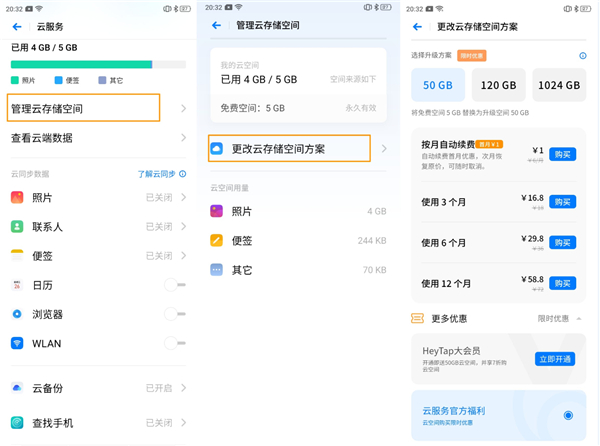Buy the 按月自动续费 ¥1 plan
The height and width of the screenshot is (446, 600).
(562, 155)
